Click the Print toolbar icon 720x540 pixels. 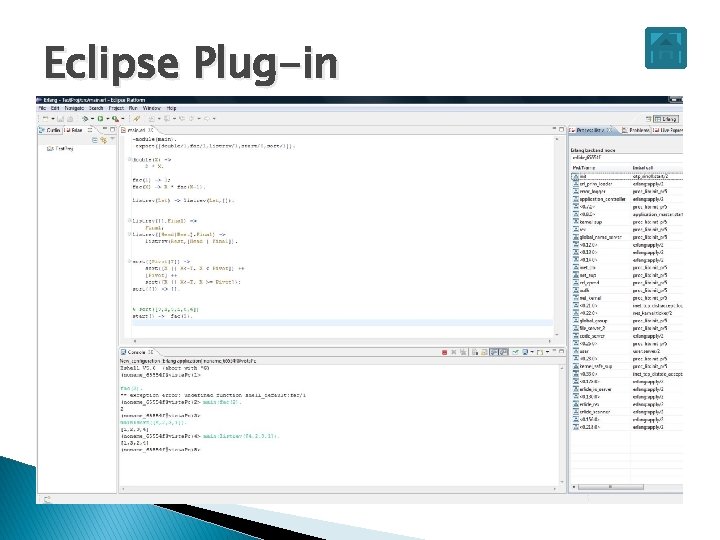coord(70,119)
